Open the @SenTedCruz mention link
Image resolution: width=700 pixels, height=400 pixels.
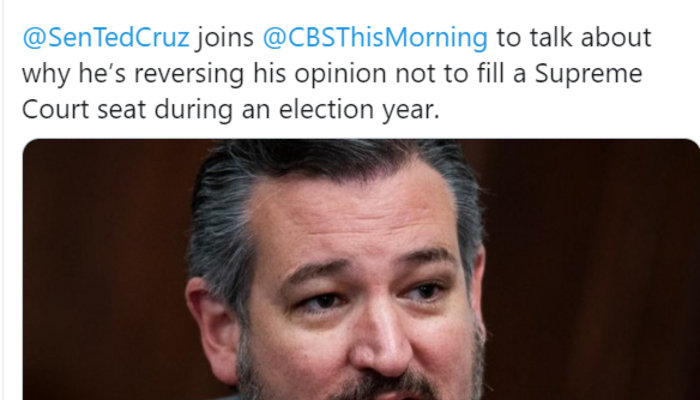coord(105,39)
